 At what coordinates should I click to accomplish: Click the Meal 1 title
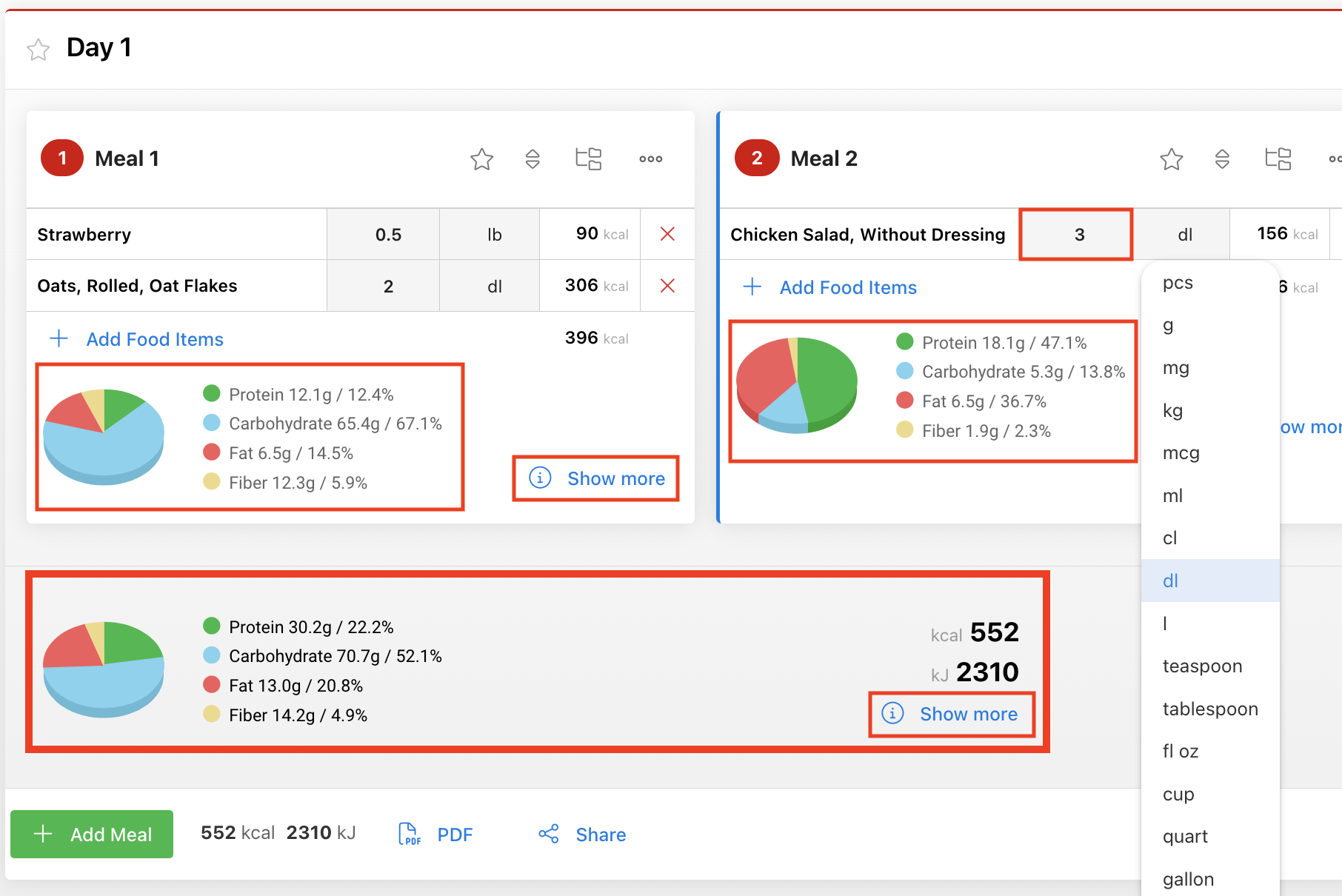[127, 158]
